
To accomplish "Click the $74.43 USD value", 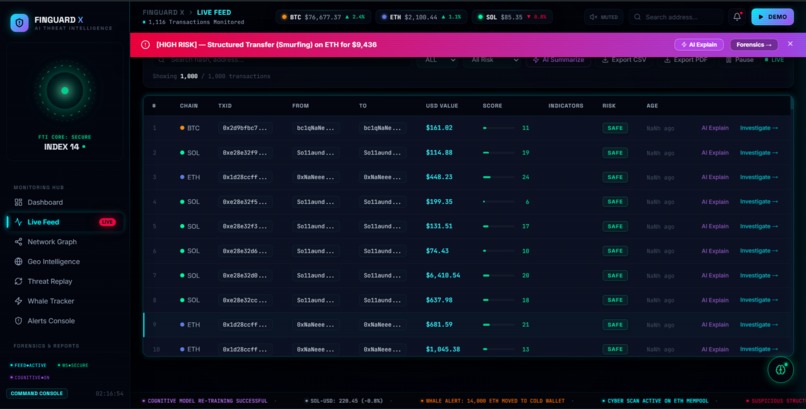I will [437, 251].
